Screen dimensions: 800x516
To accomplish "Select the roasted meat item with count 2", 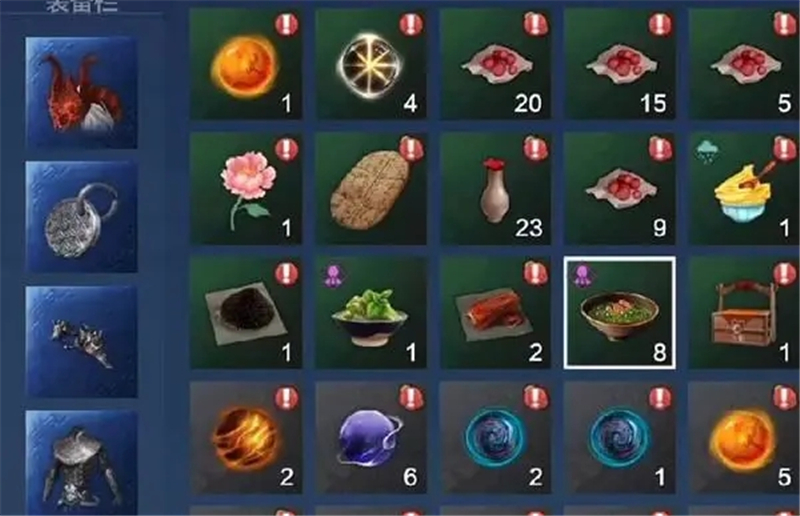I will 495,313.
